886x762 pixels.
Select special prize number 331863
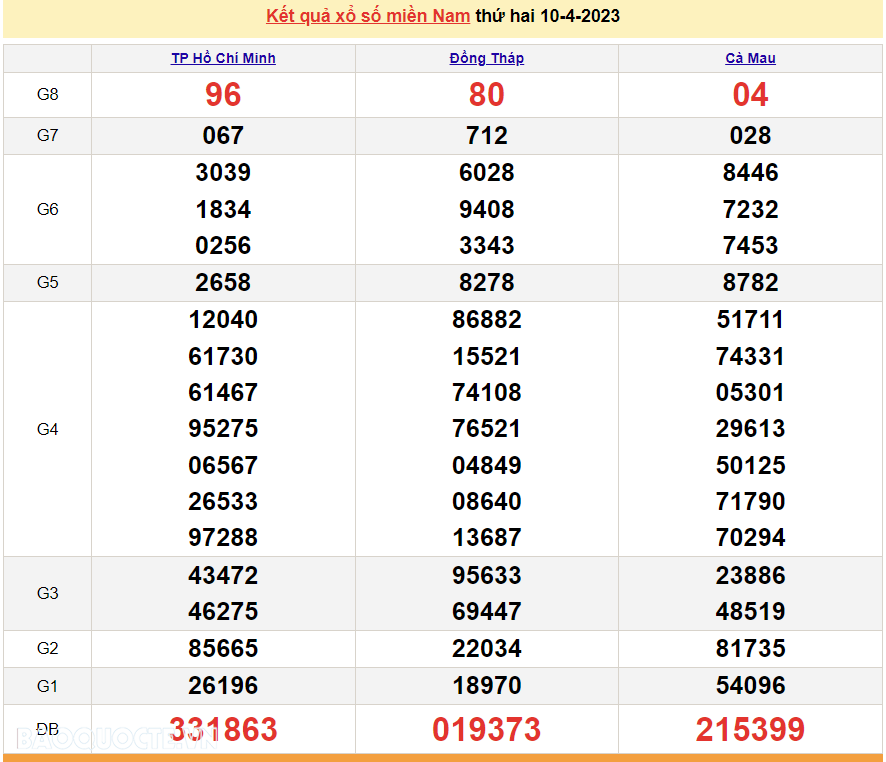223,729
